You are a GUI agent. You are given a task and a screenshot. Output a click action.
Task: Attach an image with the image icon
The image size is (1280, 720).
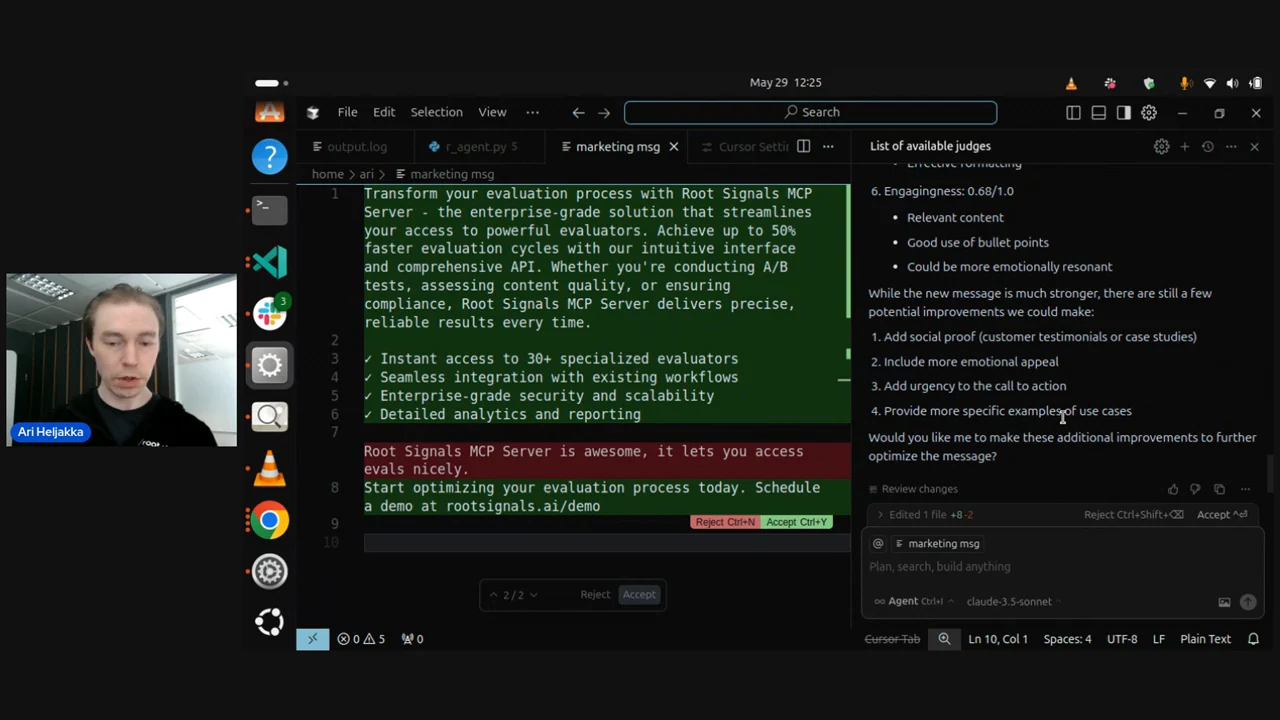coord(1224,602)
